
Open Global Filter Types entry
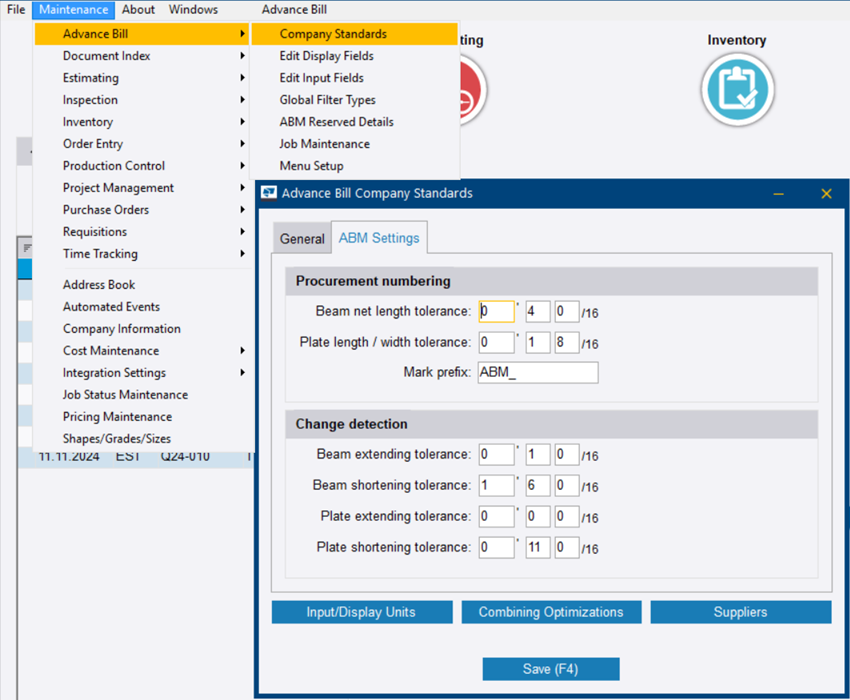pyautogui.click(x=355, y=100)
